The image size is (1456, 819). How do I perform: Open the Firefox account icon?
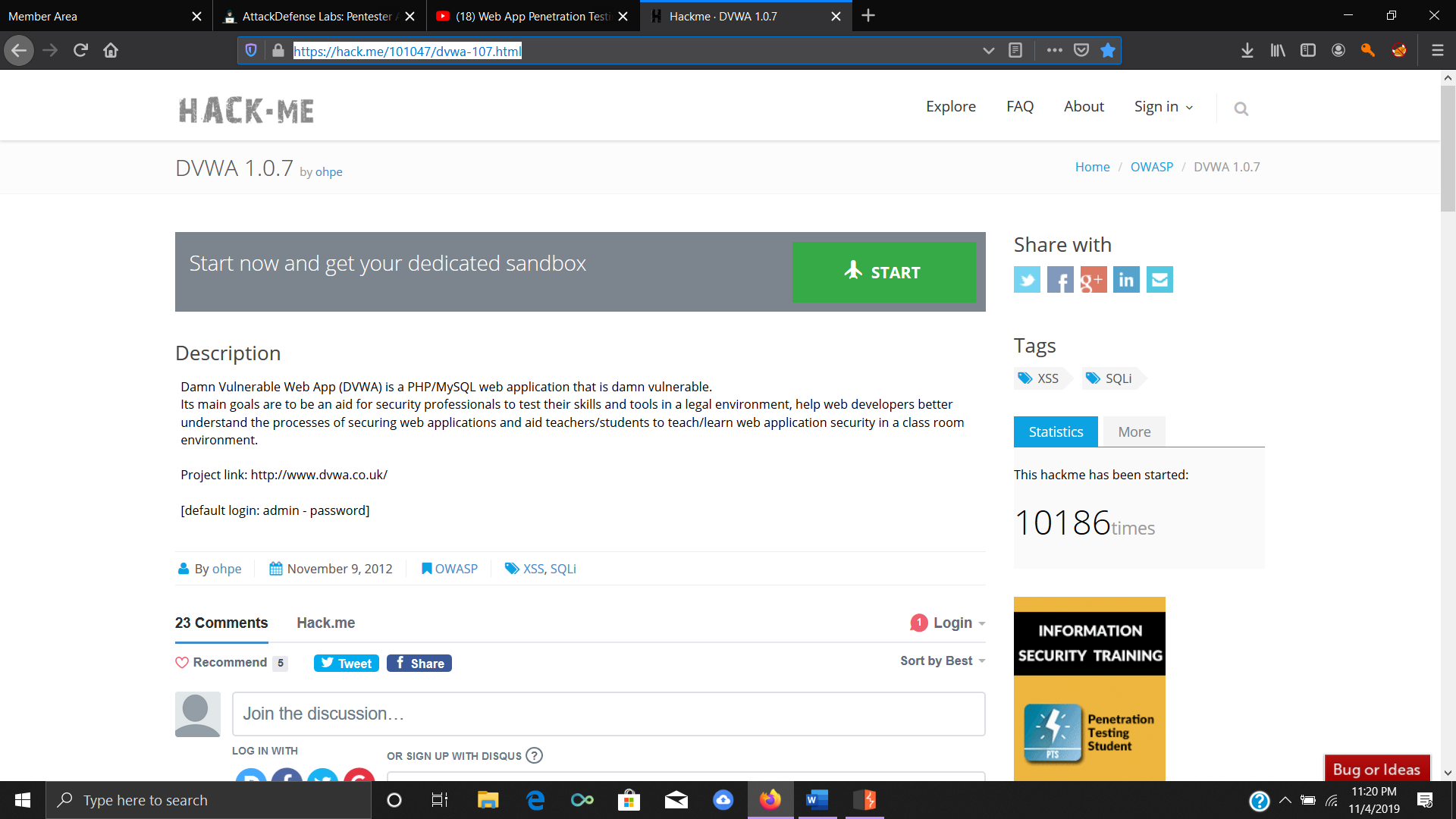point(1338,50)
